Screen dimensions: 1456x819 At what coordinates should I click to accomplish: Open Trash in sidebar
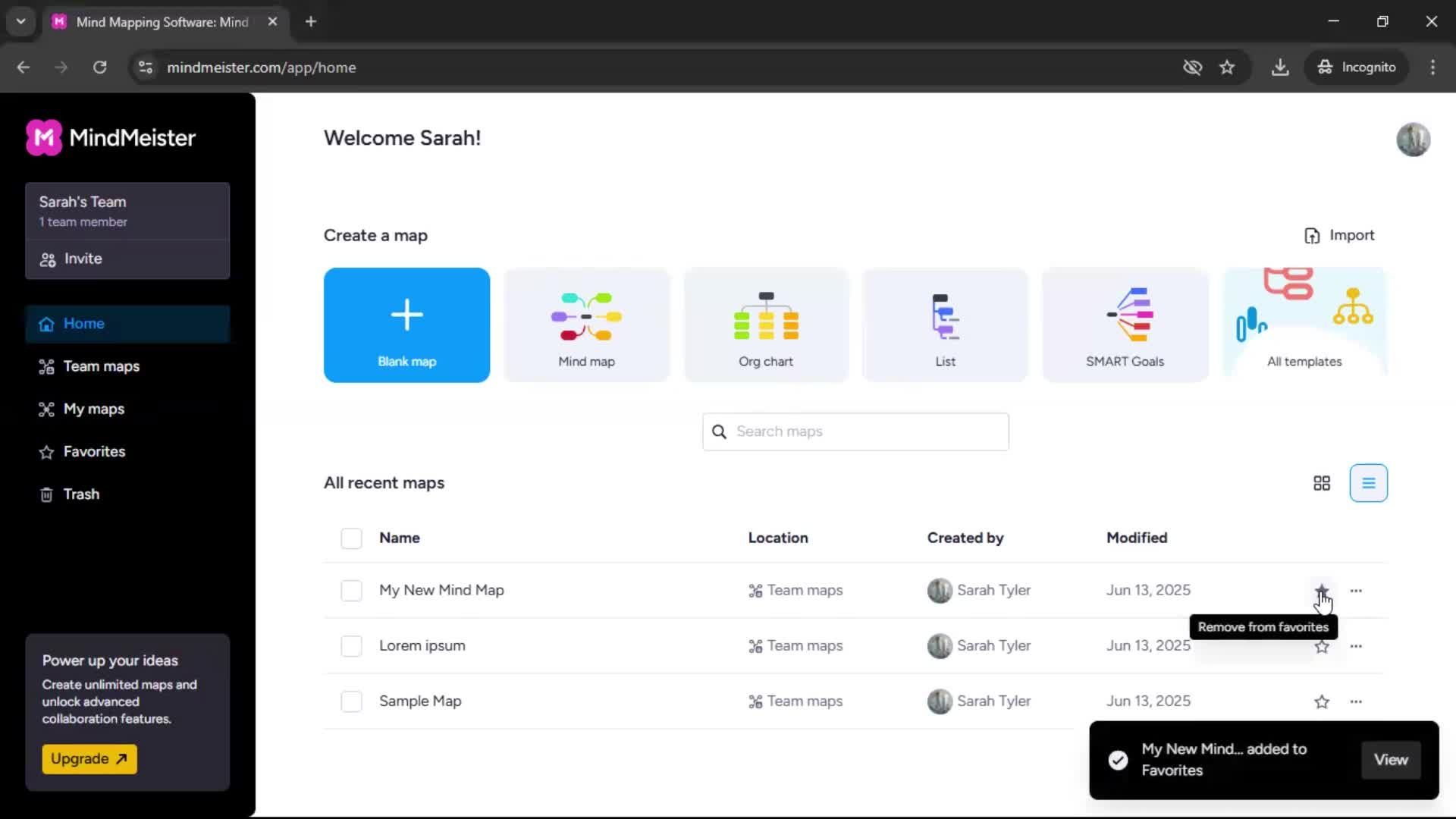pyautogui.click(x=127, y=494)
